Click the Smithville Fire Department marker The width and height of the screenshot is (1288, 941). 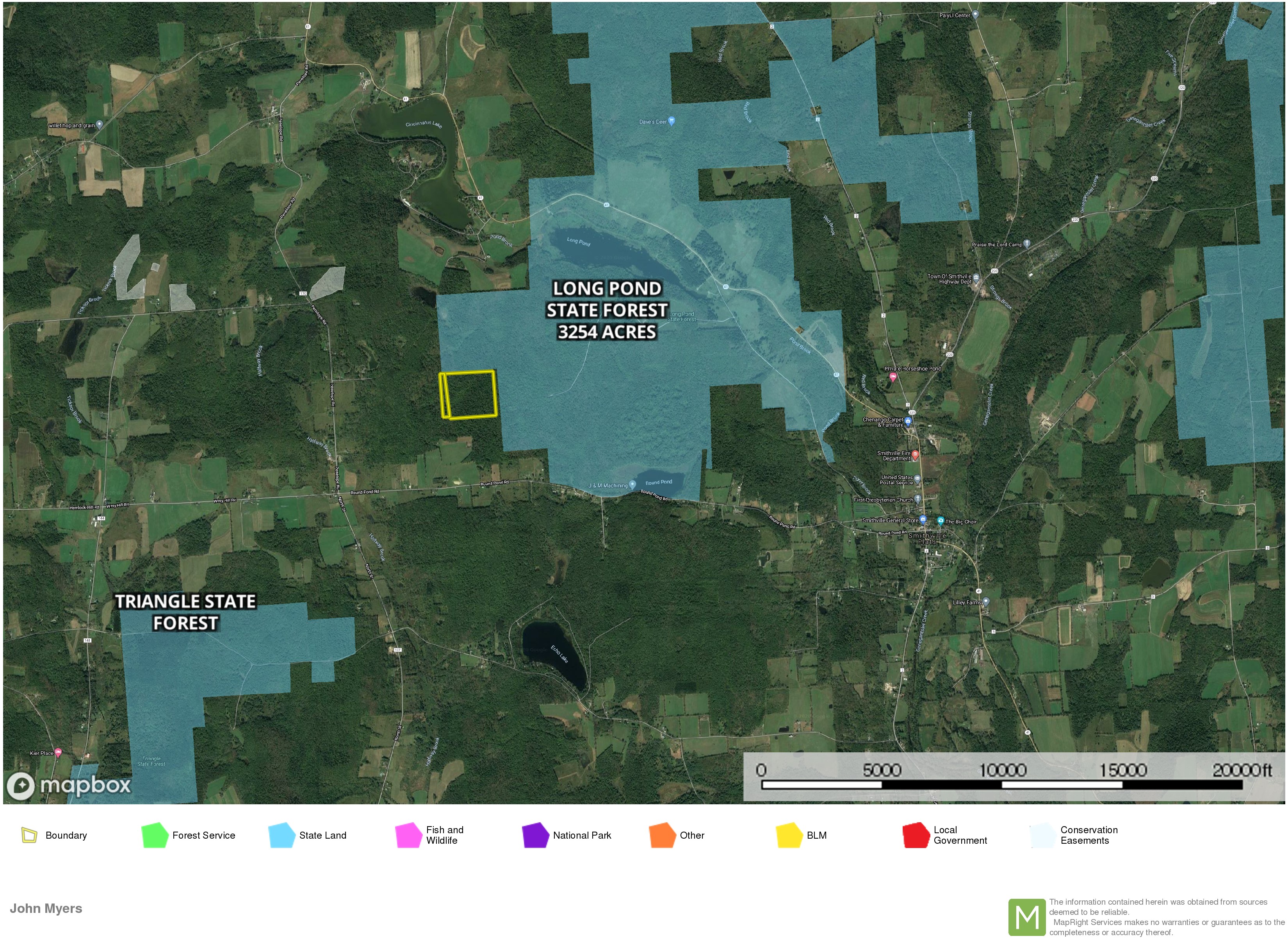[x=915, y=455]
